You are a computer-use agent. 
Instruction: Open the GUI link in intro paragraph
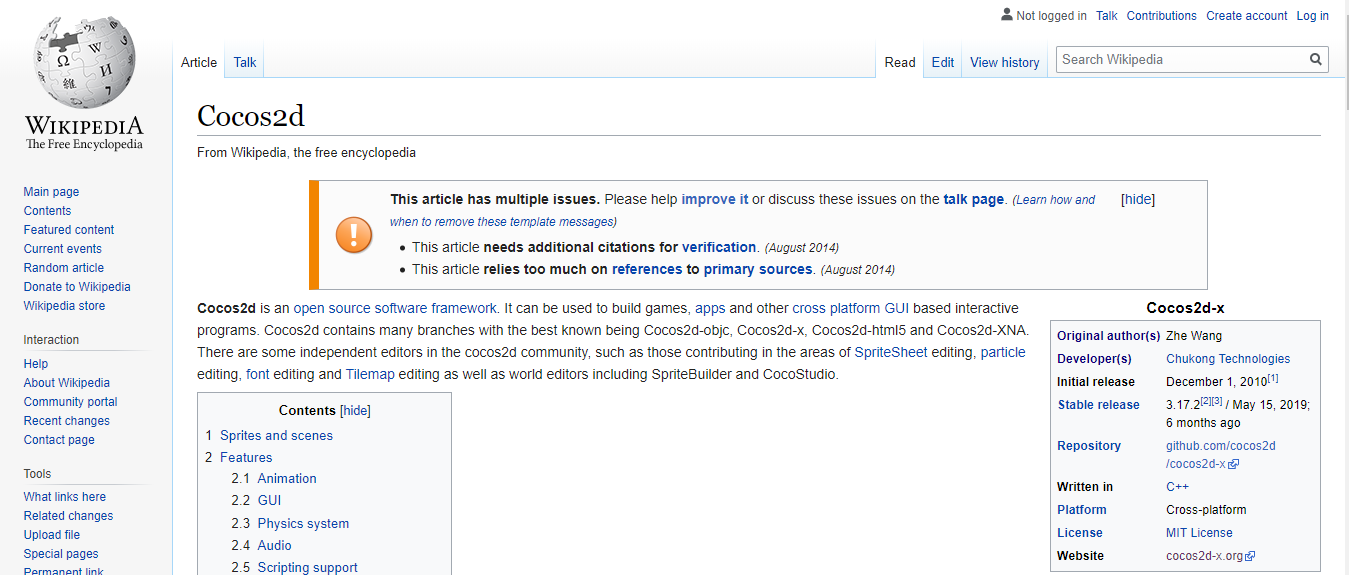896,308
